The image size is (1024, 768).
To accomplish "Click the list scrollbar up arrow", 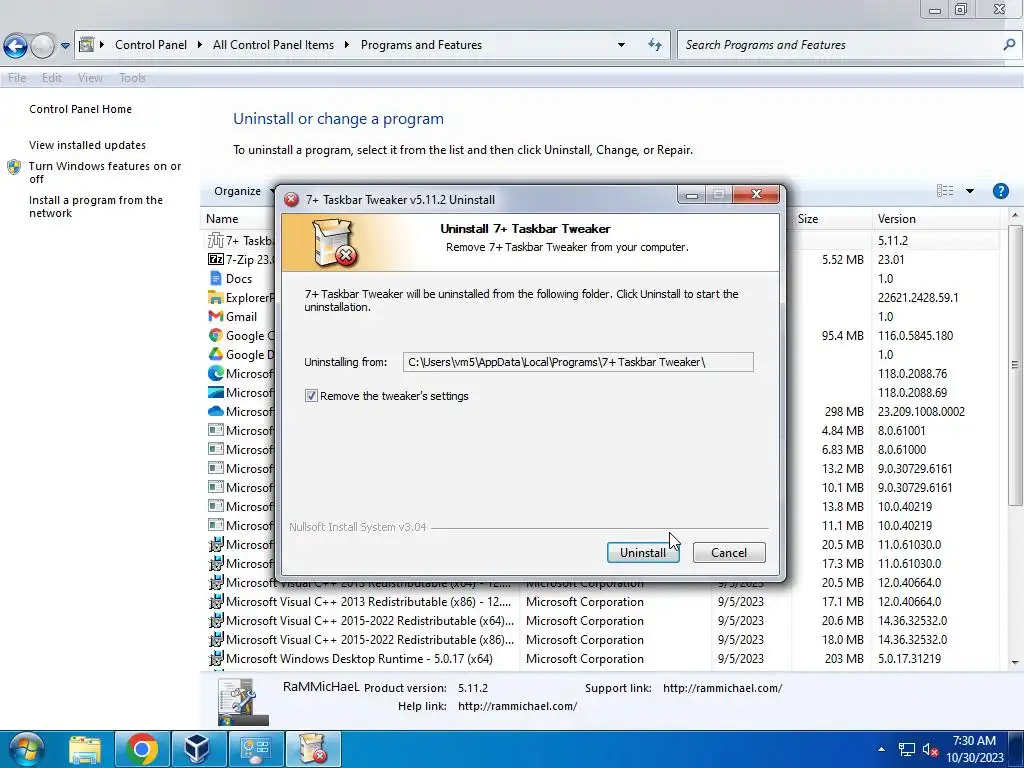I will tap(1015, 216).
